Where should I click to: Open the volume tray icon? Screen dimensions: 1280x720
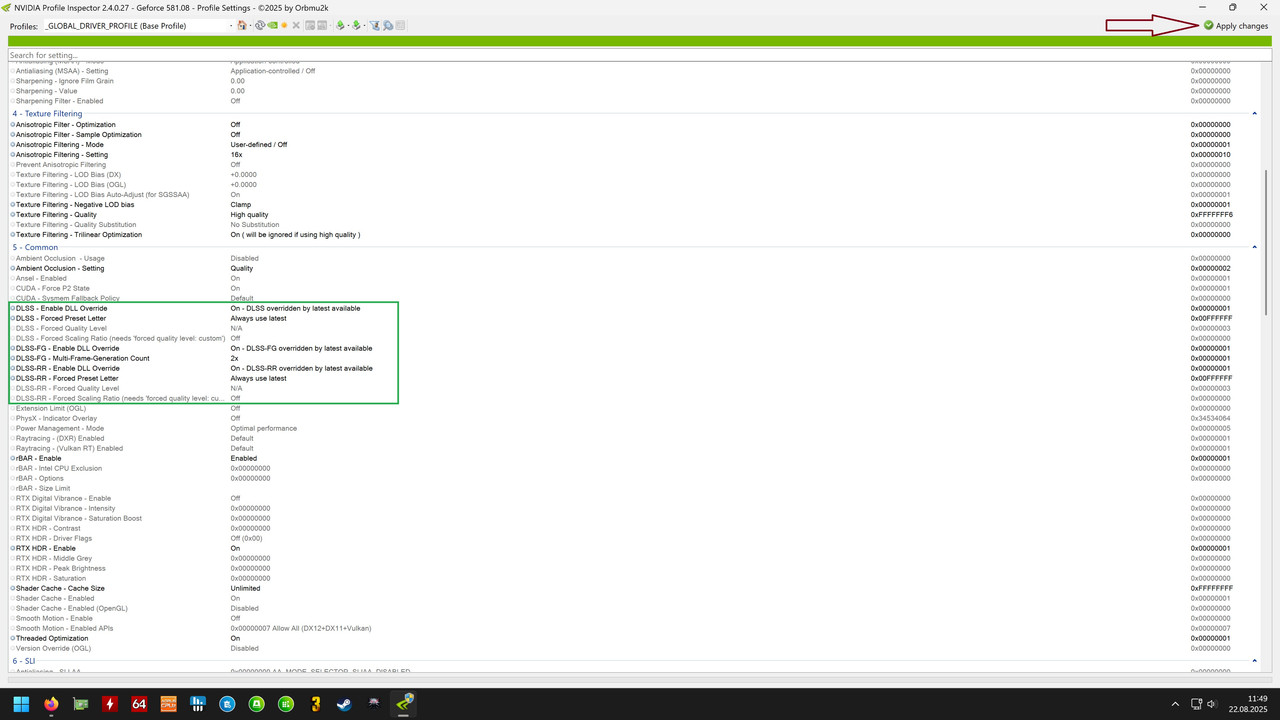[x=1211, y=704]
